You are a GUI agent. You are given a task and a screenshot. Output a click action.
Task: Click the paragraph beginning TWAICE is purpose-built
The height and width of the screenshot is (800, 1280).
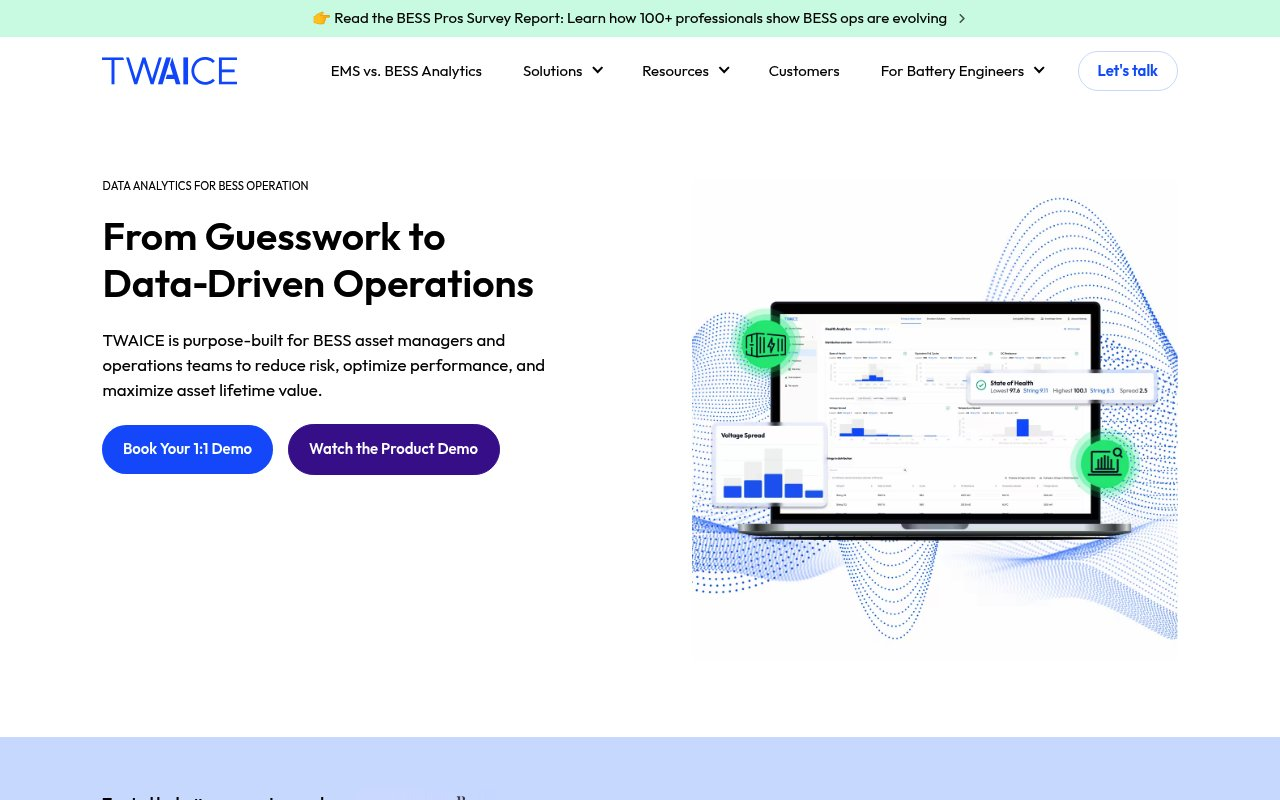324,365
